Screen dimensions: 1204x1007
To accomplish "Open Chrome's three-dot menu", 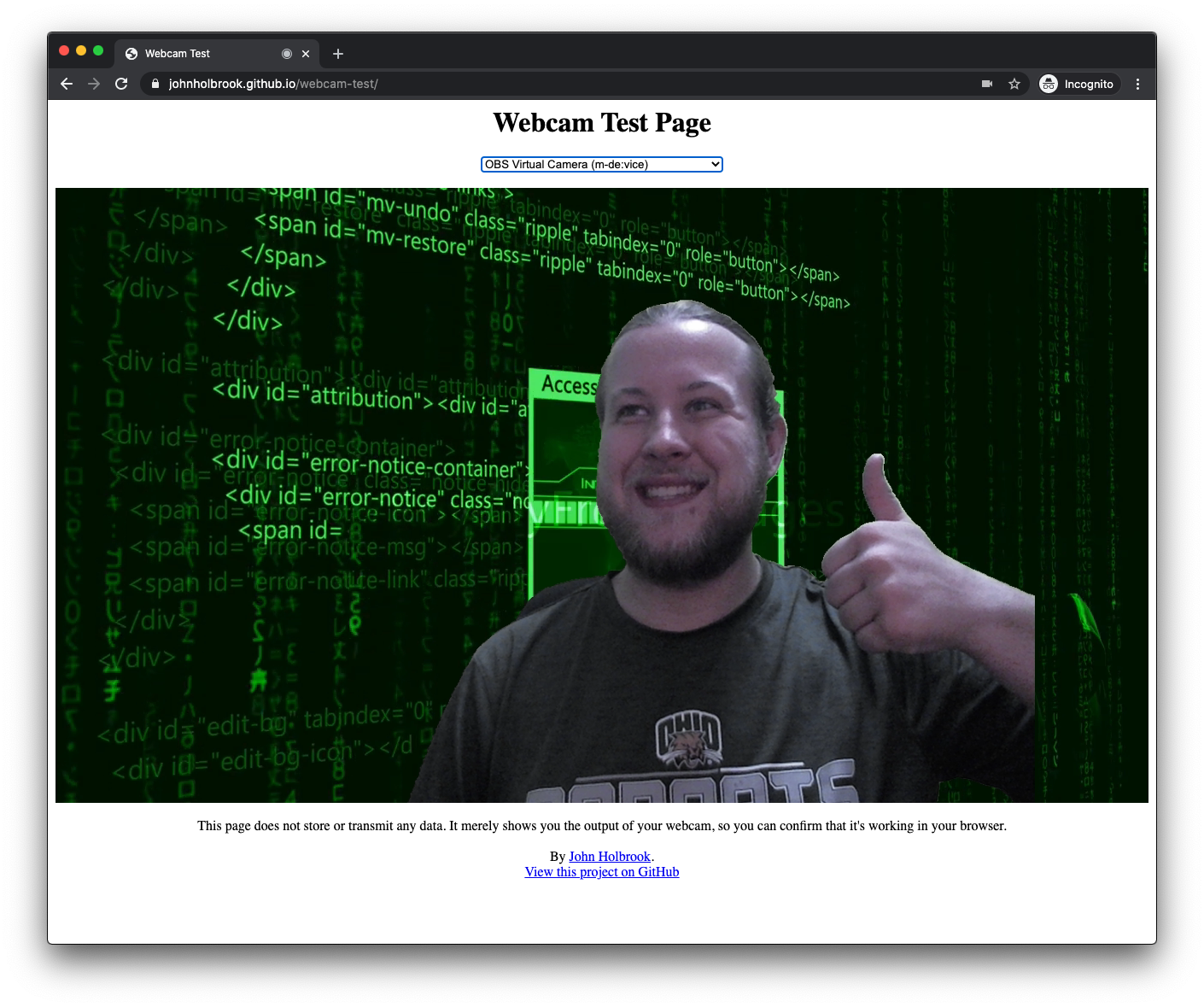I will click(x=1137, y=84).
